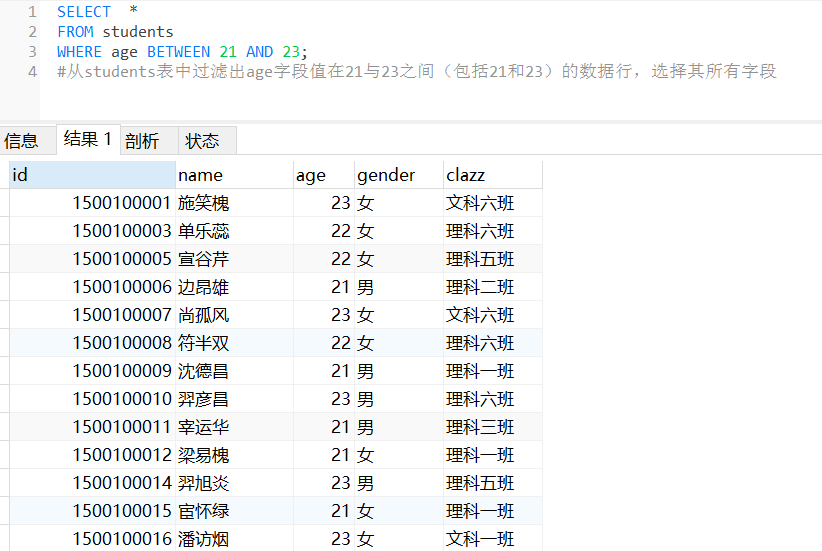Image resolution: width=822 pixels, height=551 pixels.
Task: Select the 结果 1 tab
Action: [x=88, y=139]
